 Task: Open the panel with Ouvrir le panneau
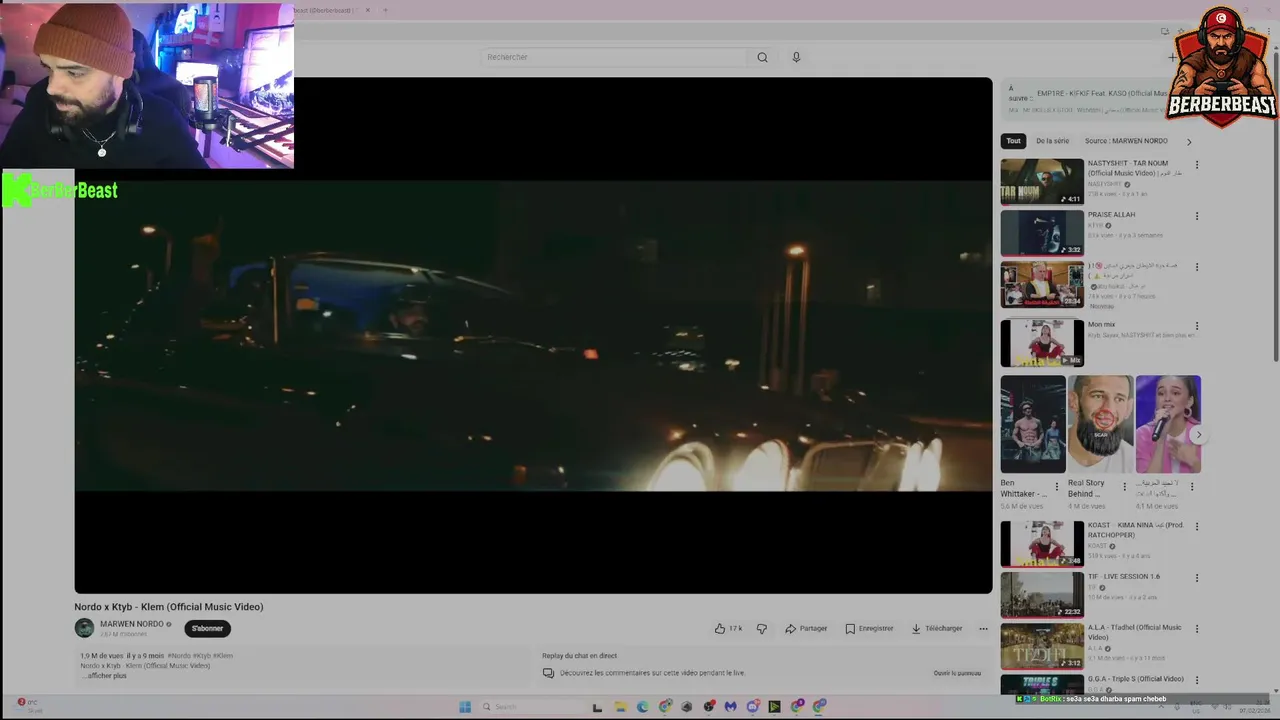(x=957, y=673)
